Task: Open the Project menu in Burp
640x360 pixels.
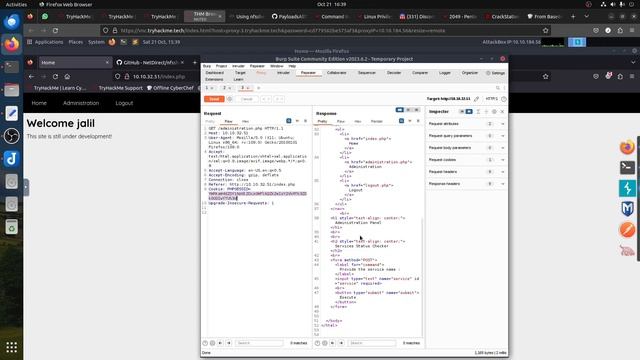Action: pos(221,66)
